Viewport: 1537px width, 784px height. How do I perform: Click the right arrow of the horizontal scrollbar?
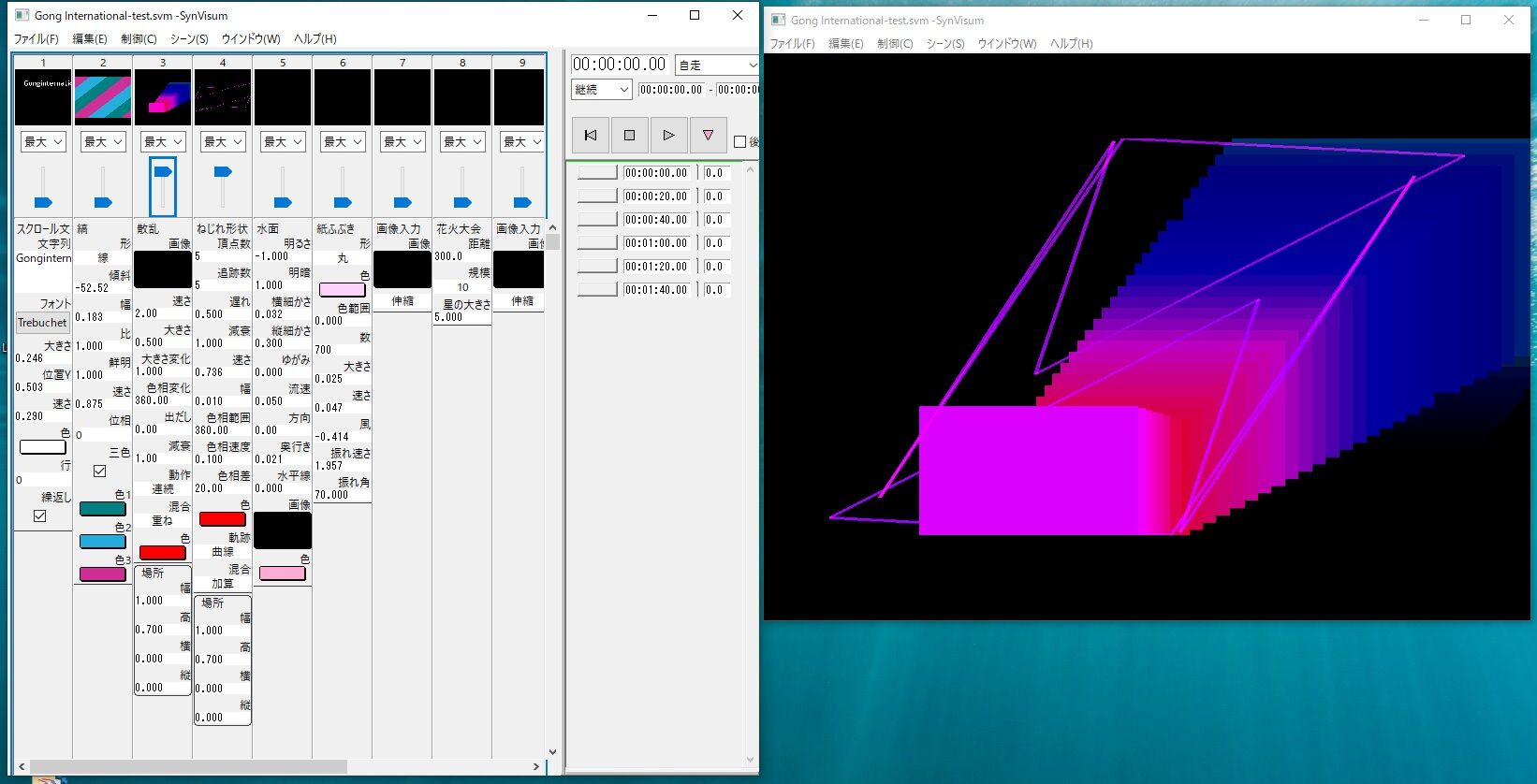point(536,766)
